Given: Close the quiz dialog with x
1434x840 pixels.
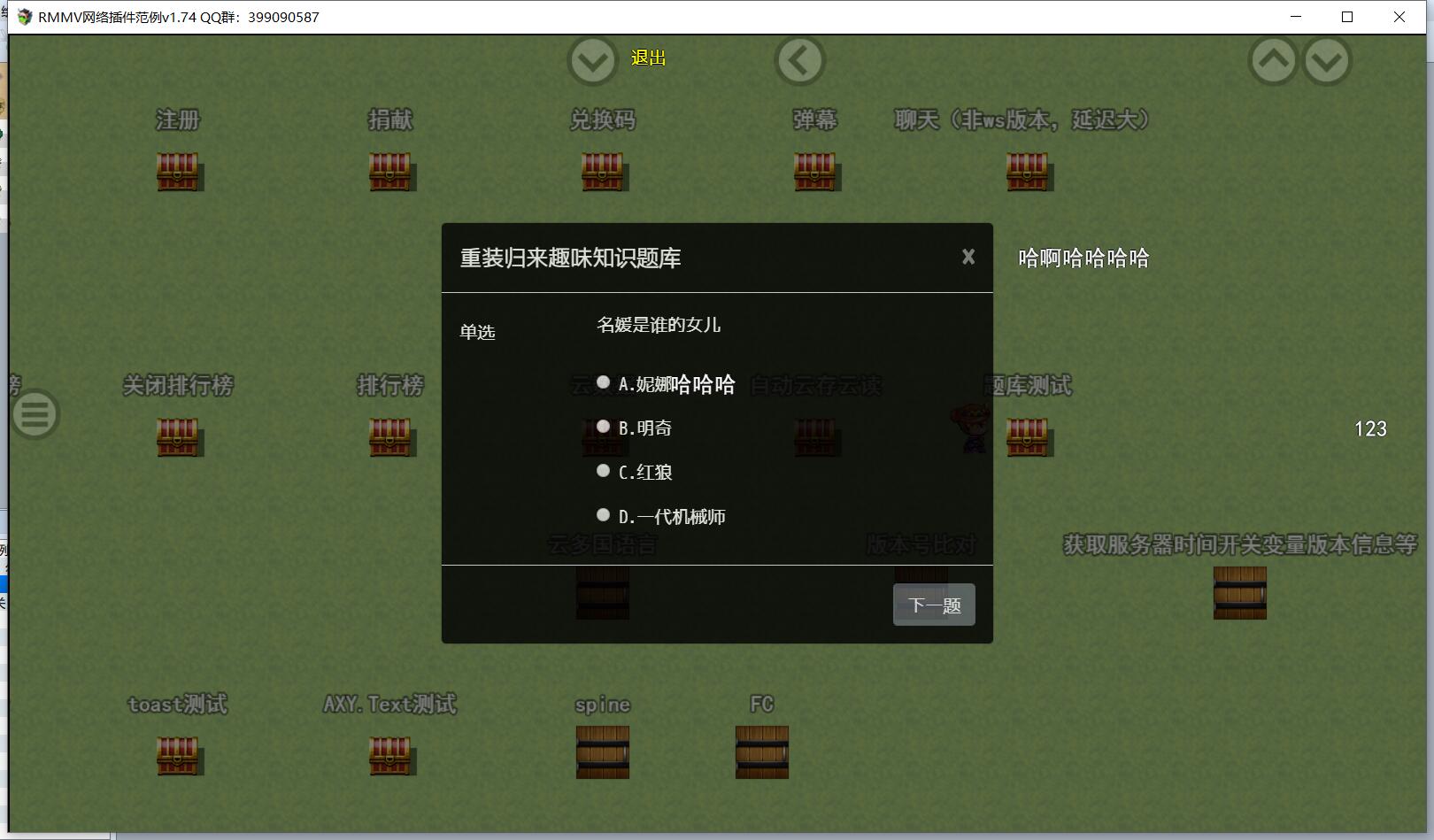Looking at the screenshot, I should [968, 257].
